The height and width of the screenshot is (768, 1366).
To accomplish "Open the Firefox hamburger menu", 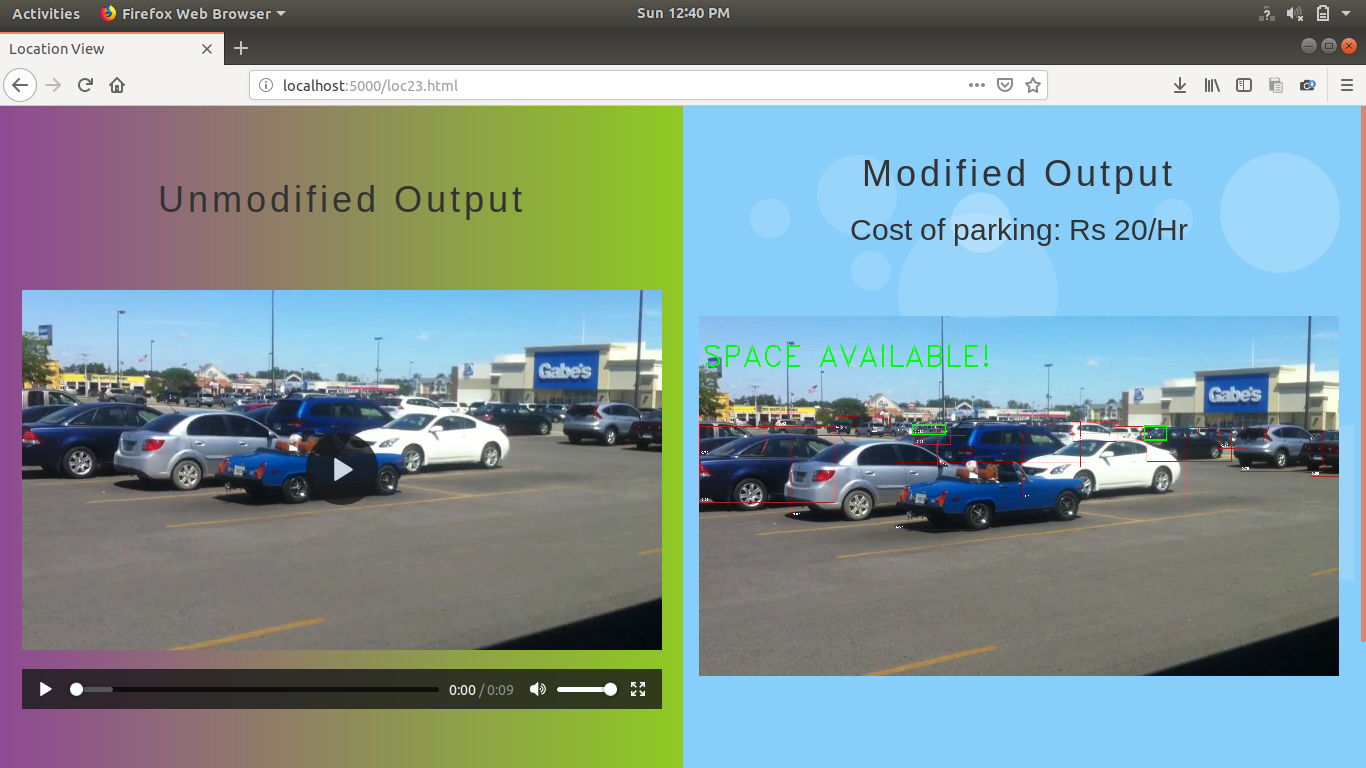I will (1347, 85).
